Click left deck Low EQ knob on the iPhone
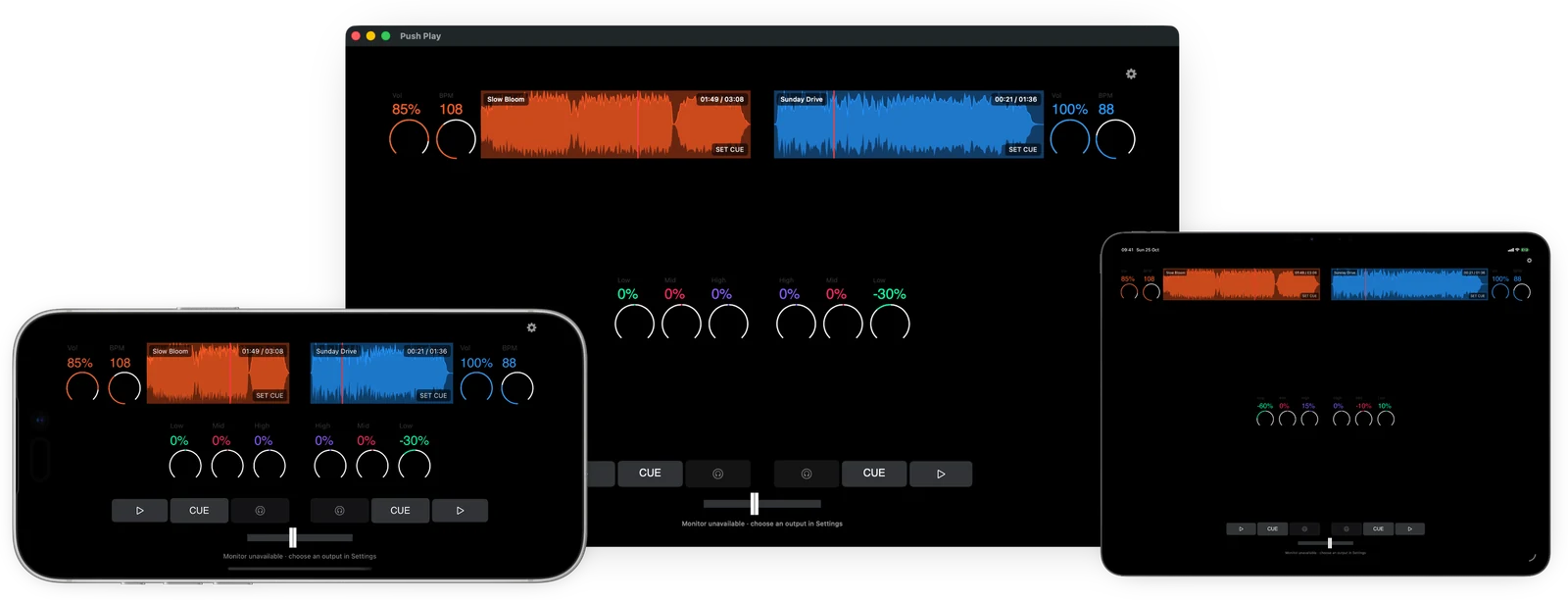This screenshot has width=1568, height=600. [x=185, y=466]
